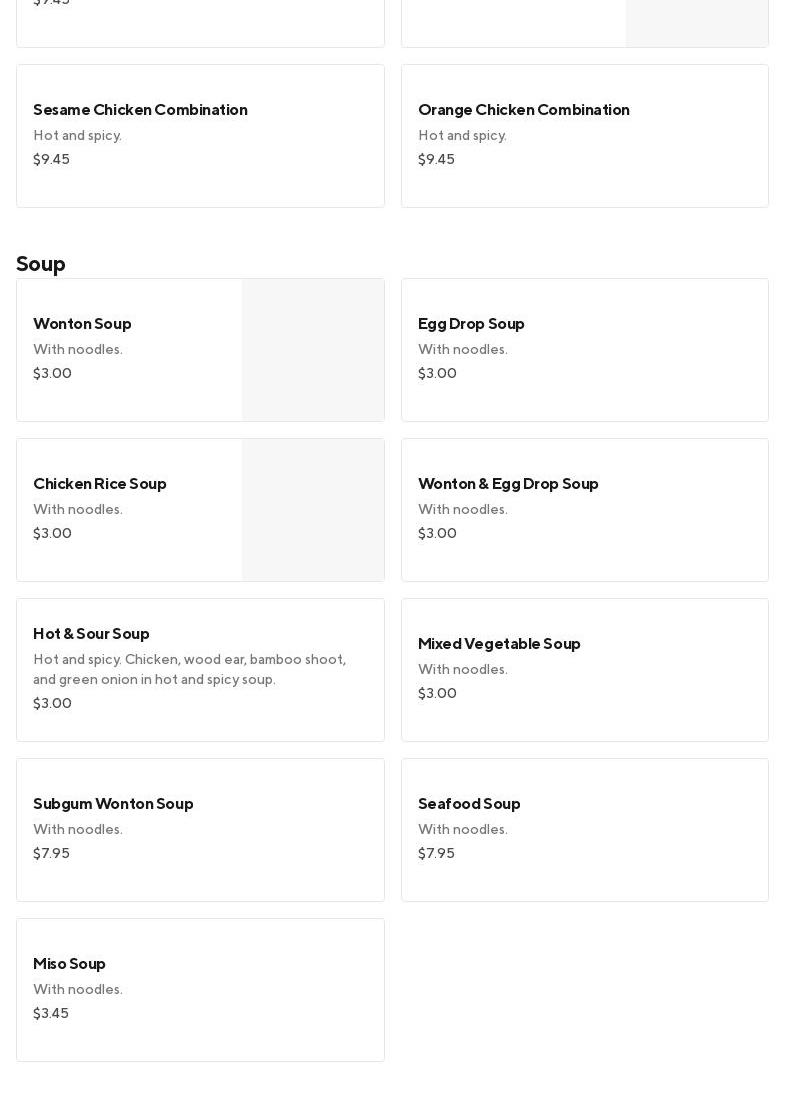Click the Orange Chicken Combination $9.45 price
Screen dimensions: 785x1106
436,160
